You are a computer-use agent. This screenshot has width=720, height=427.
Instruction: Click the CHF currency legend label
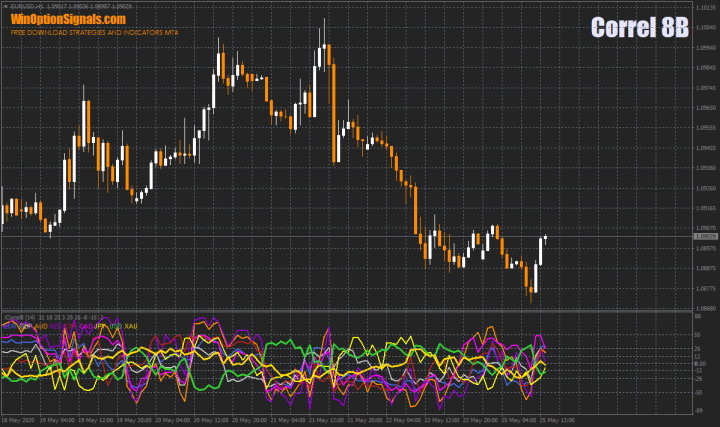(71, 326)
